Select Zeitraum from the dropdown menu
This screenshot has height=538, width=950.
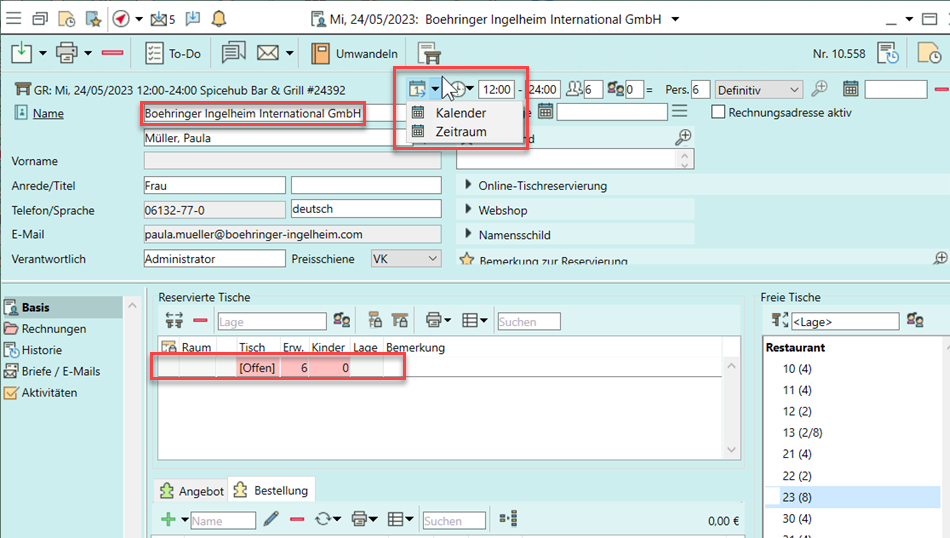(x=460, y=131)
